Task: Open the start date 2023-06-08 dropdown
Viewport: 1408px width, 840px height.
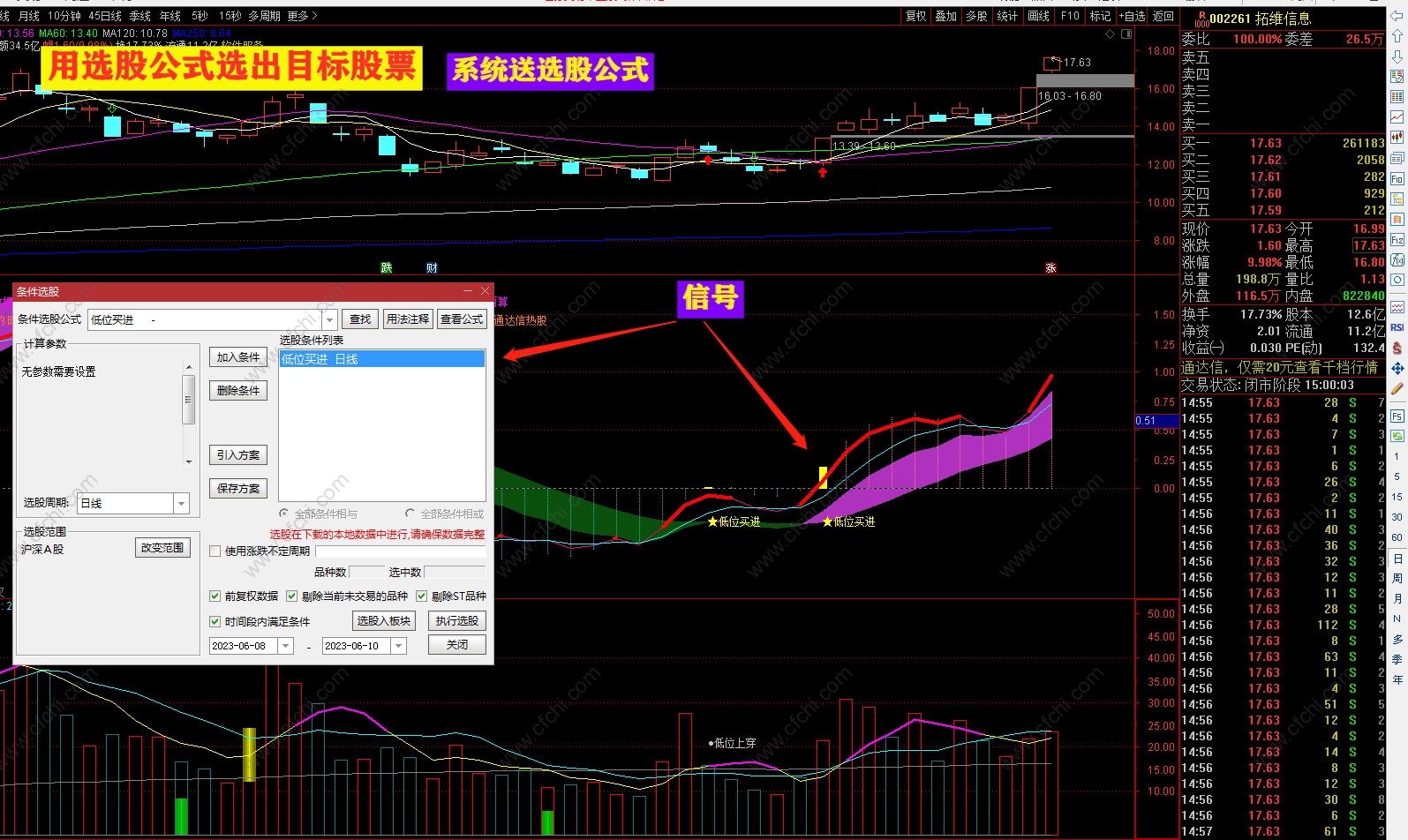Action: 286,646
